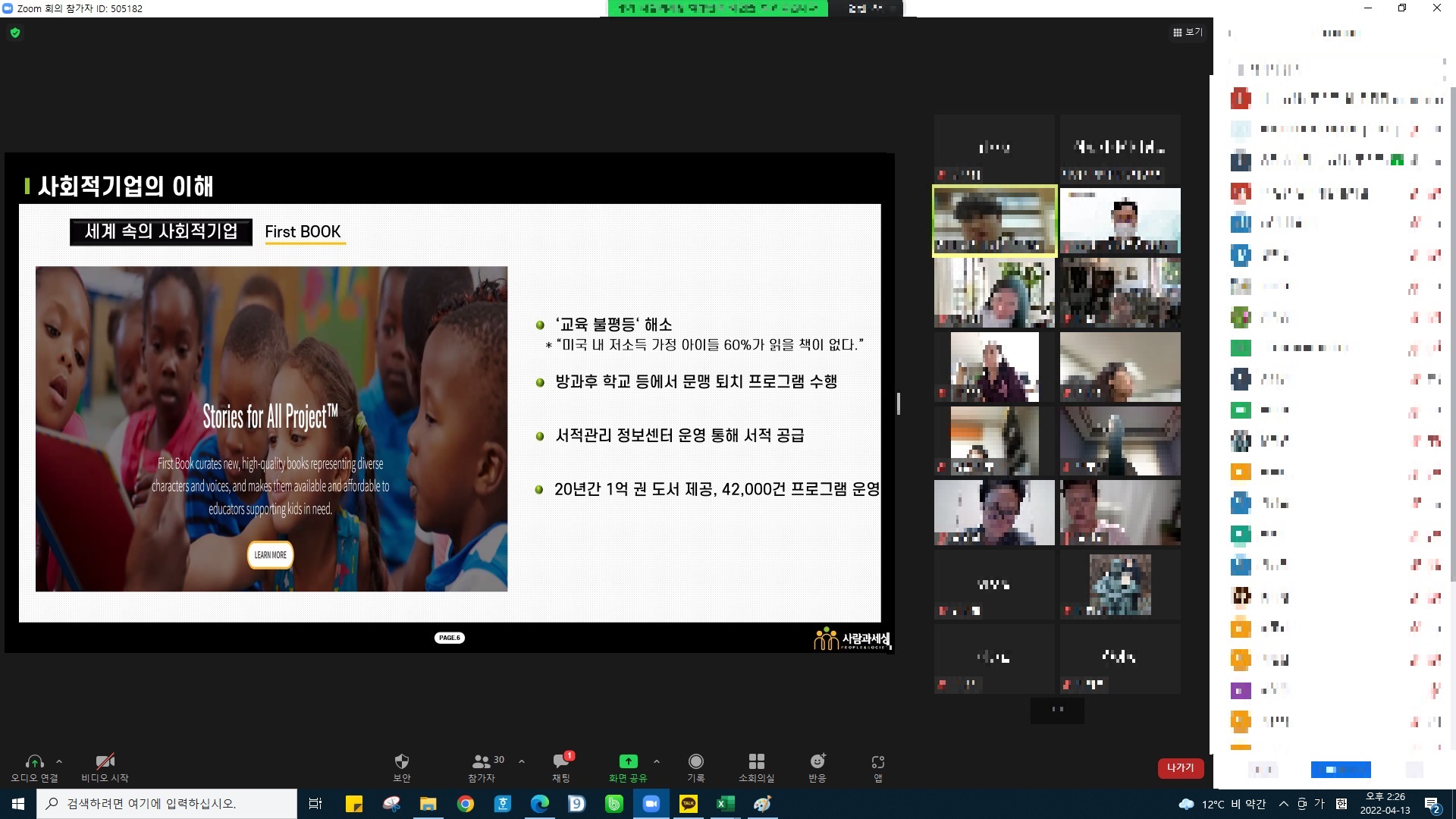
Task: Click the First BOOK heading on the slide
Action: tap(303, 232)
